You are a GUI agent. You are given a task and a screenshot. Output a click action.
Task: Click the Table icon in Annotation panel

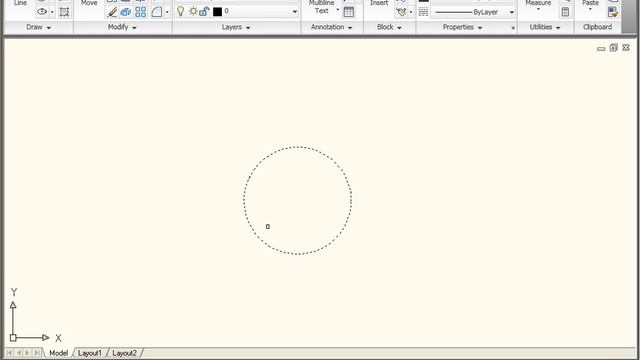349,12
